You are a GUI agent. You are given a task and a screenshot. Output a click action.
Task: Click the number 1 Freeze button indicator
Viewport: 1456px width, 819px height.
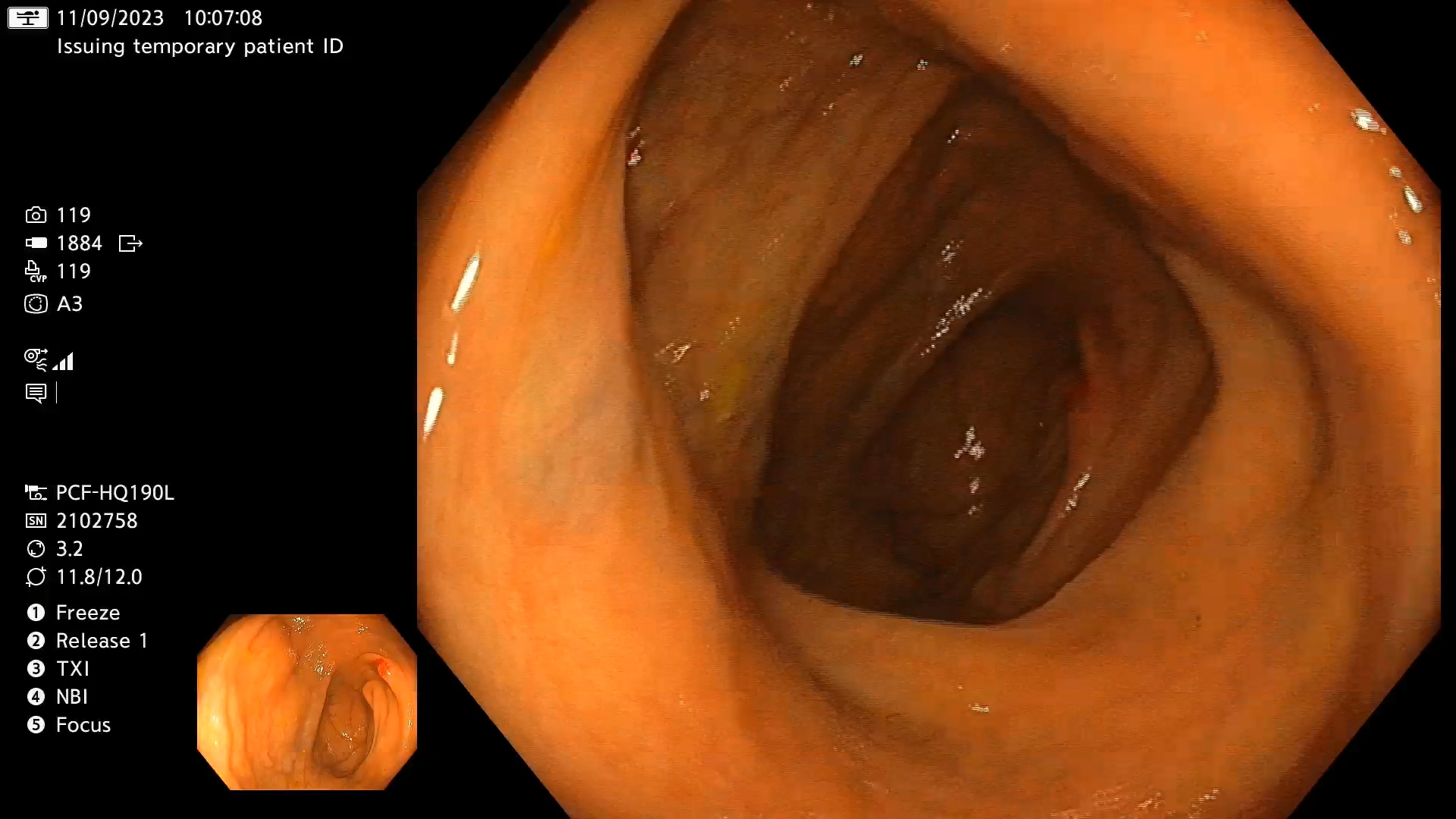point(36,613)
